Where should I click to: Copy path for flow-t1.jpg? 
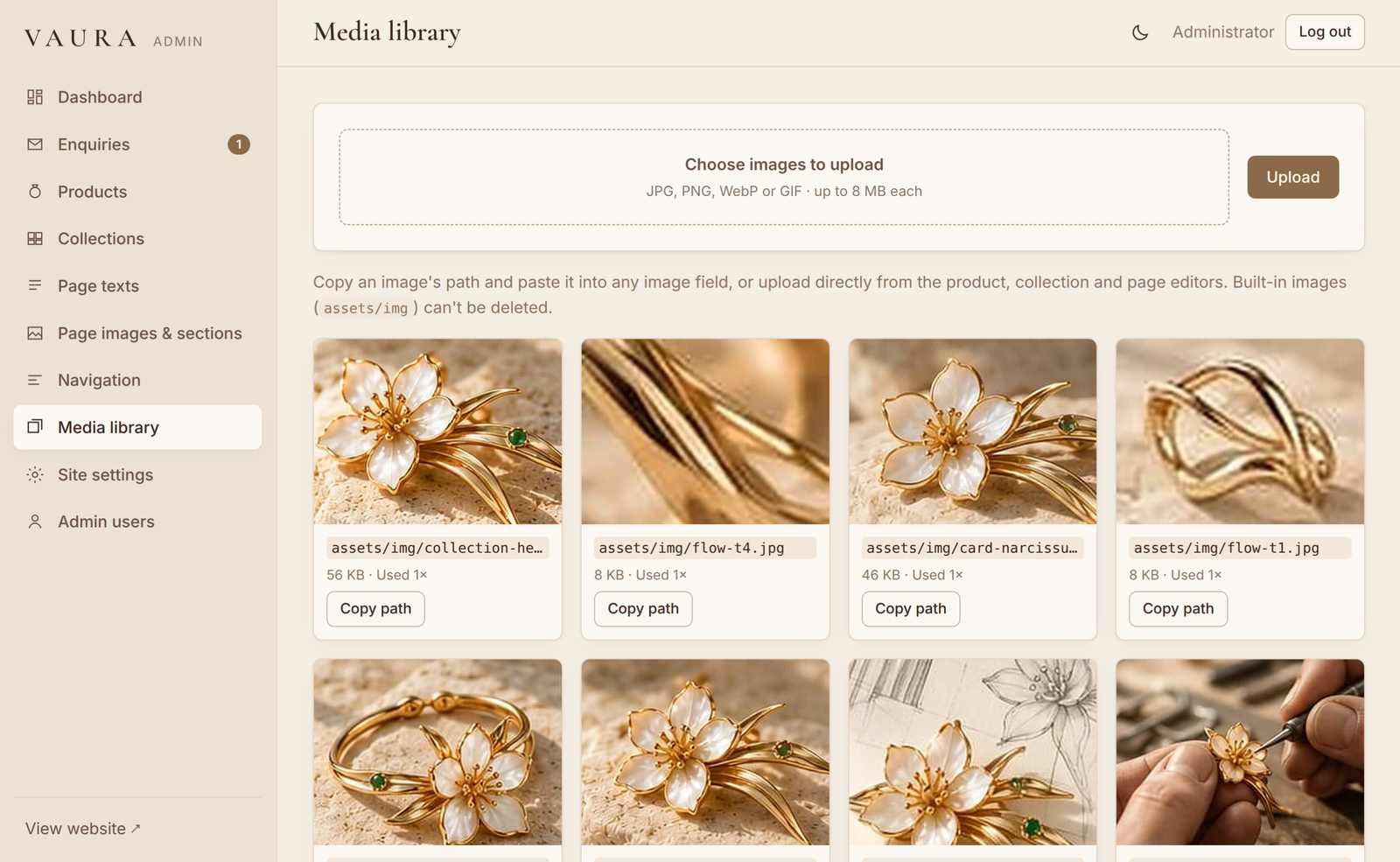1178,609
